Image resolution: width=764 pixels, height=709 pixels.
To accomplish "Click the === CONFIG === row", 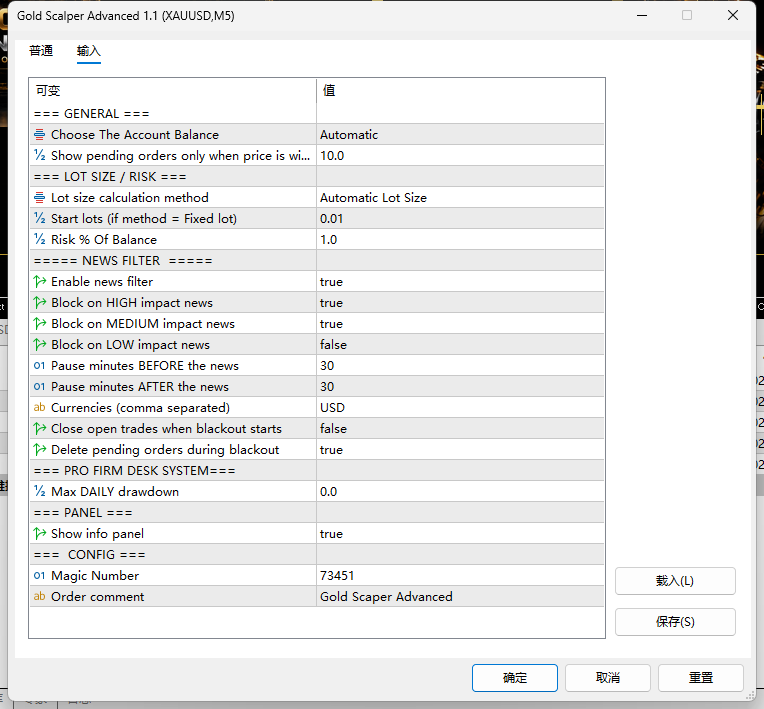I will click(317, 555).
